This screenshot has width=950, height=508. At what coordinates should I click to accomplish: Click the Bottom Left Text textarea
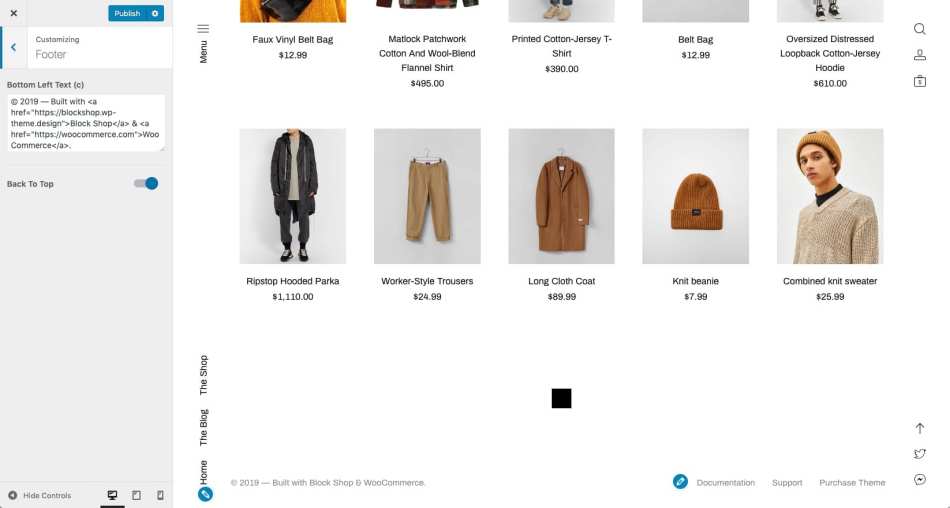pos(86,123)
